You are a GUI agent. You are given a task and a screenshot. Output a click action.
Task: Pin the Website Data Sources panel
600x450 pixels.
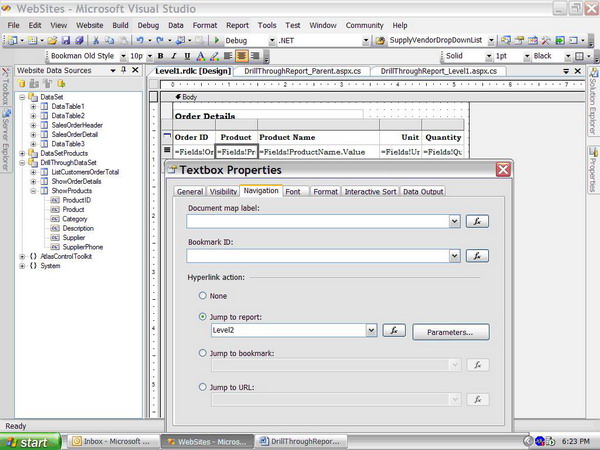tap(124, 70)
